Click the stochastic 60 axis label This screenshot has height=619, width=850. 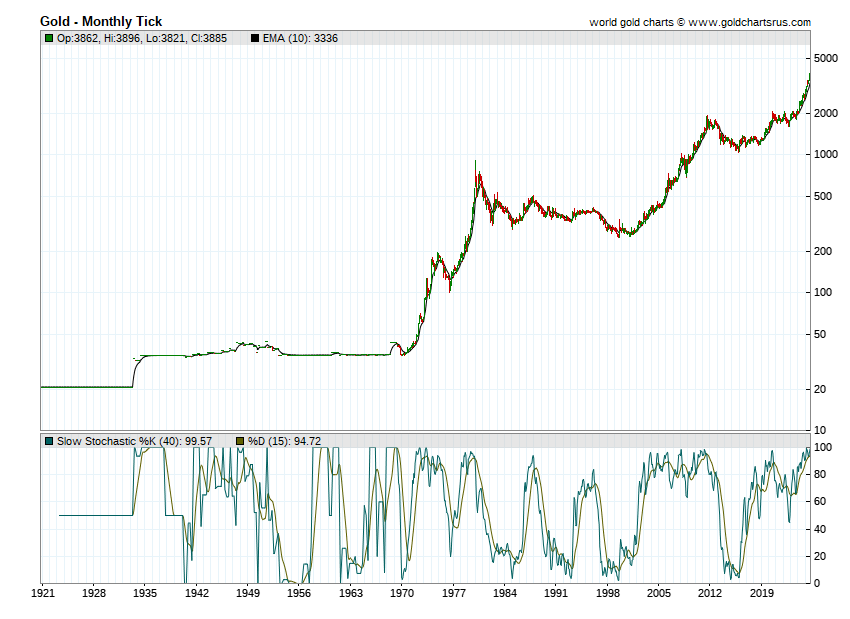click(820, 501)
